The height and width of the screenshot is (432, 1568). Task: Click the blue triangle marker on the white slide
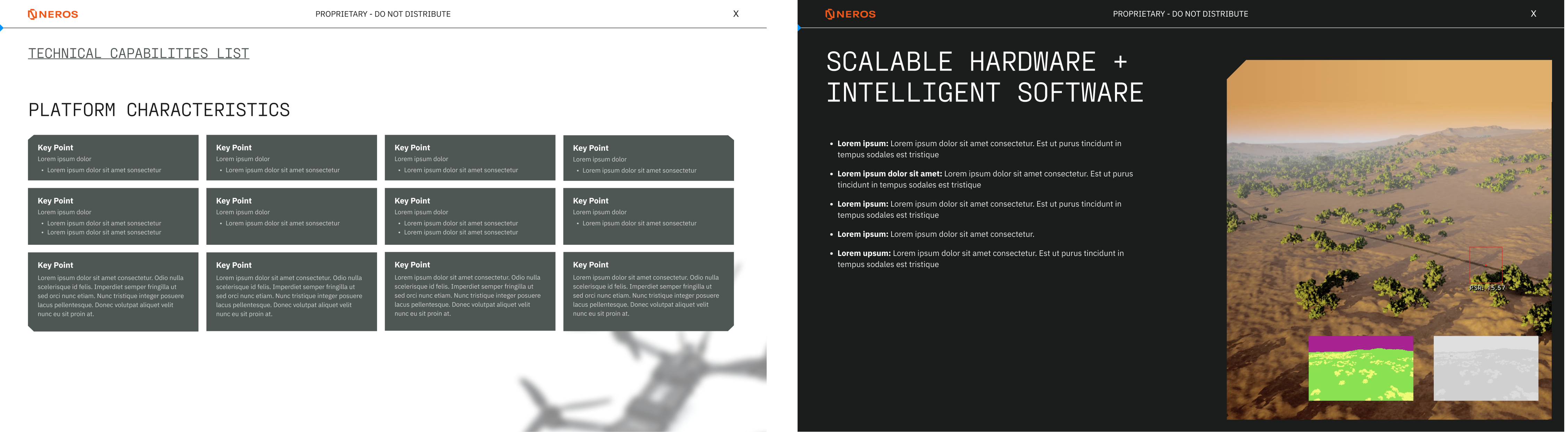(2, 28)
